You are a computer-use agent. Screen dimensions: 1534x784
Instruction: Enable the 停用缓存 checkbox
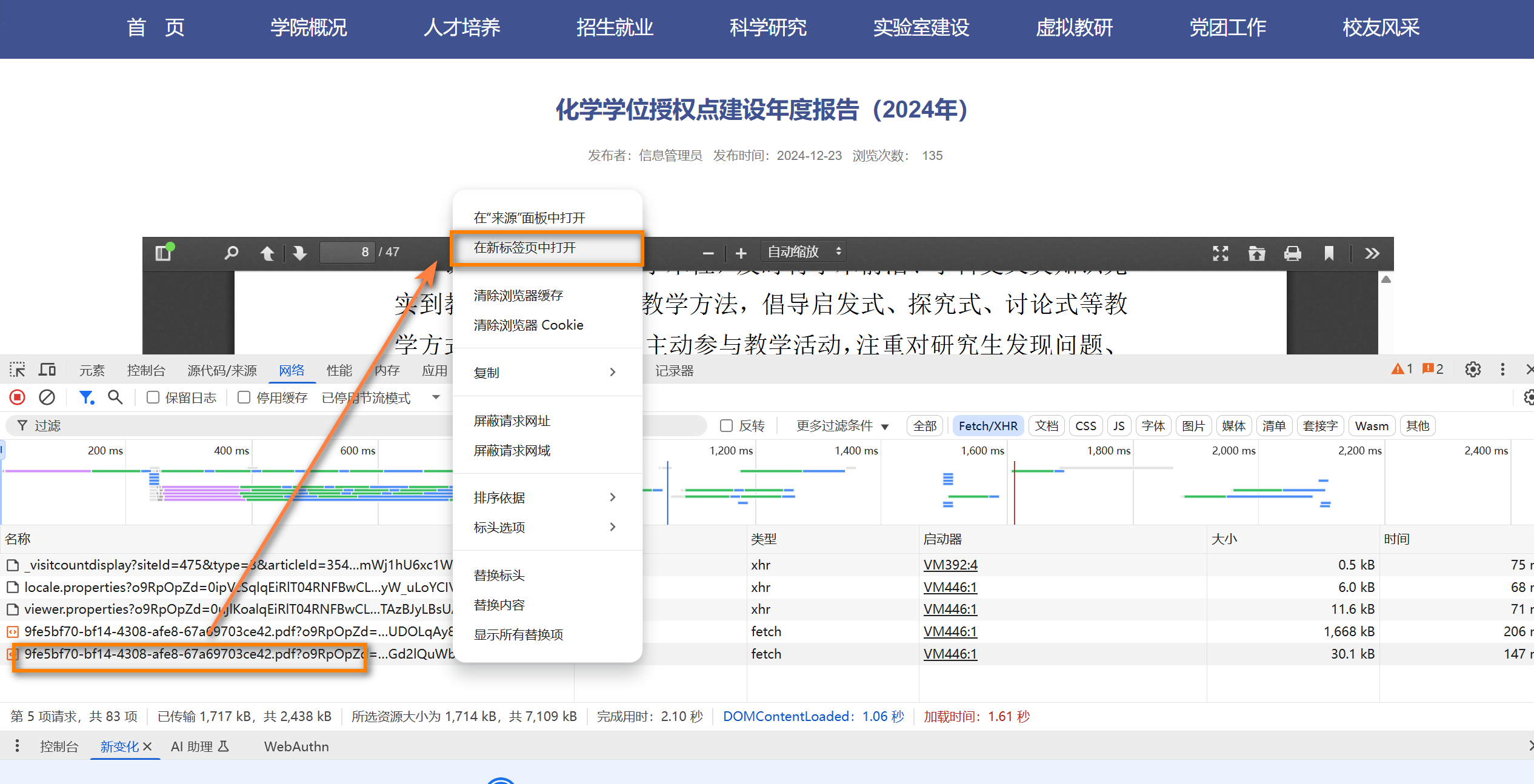(x=244, y=397)
